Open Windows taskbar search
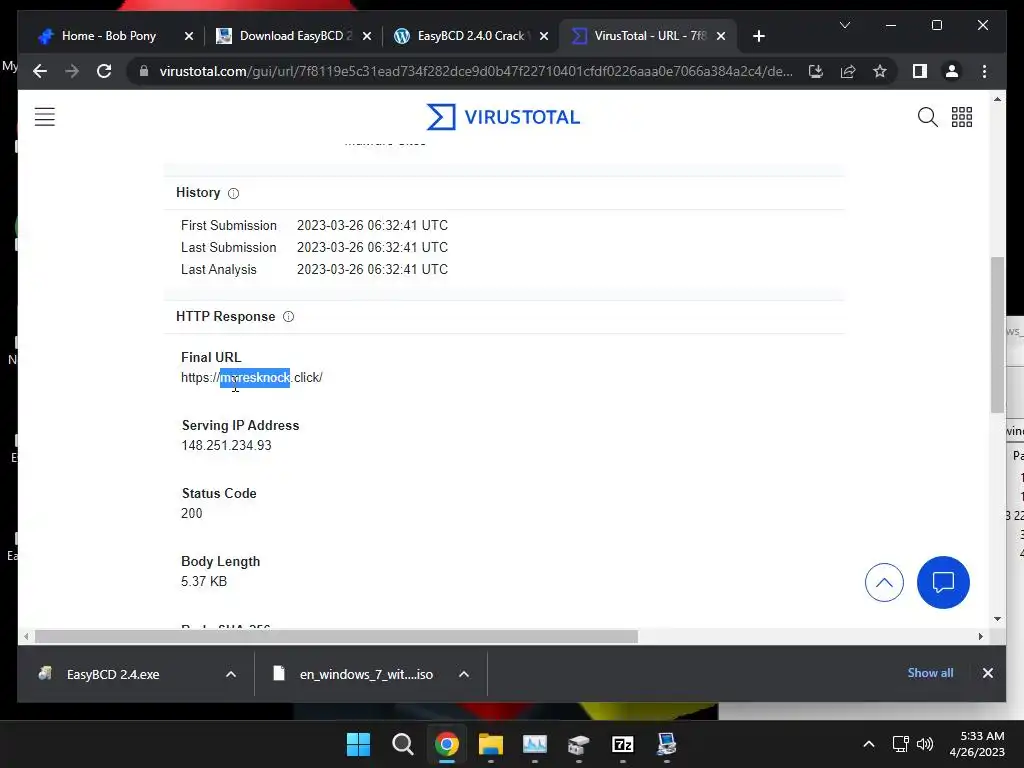Image resolution: width=1024 pixels, height=768 pixels. coord(402,744)
